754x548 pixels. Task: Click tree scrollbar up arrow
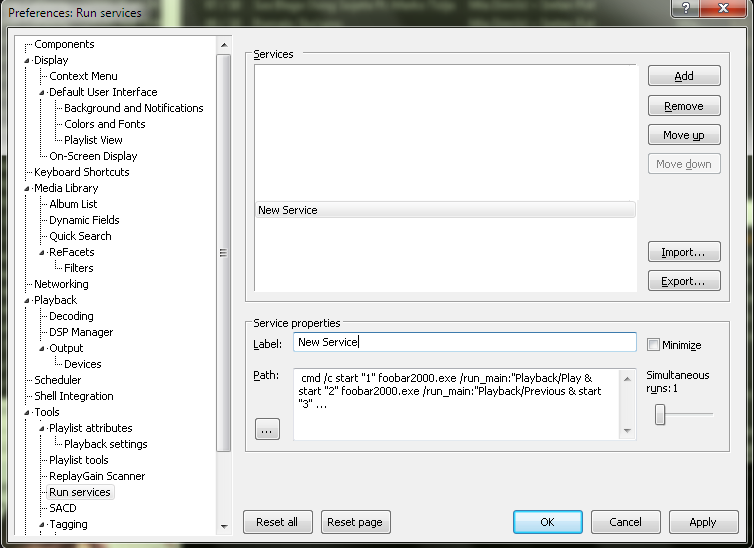[x=224, y=45]
